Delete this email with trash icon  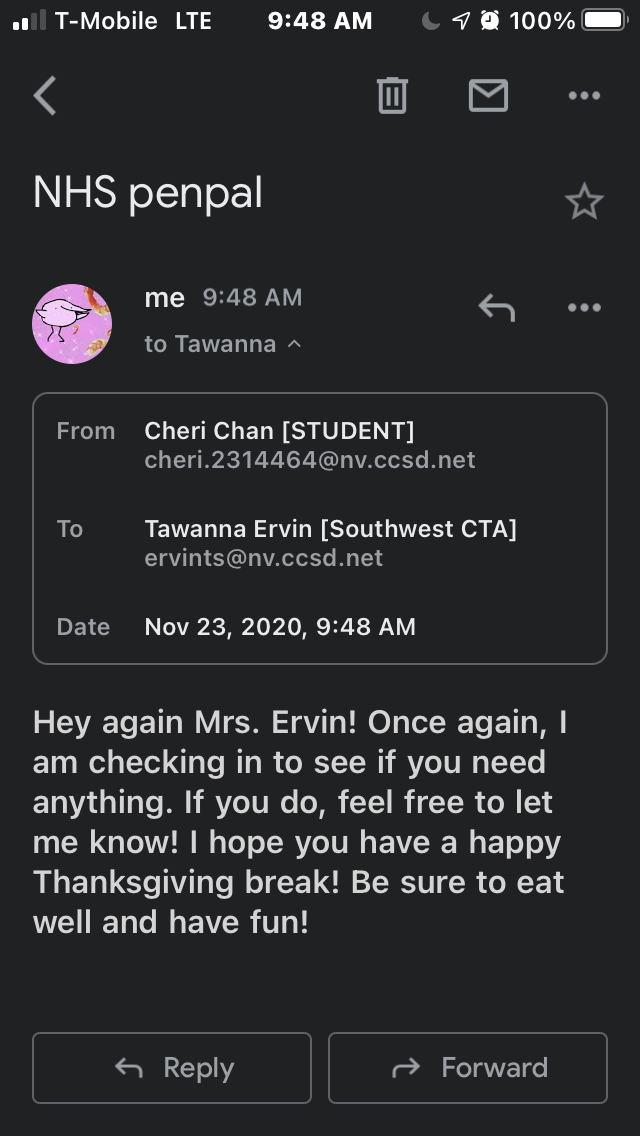point(391,96)
